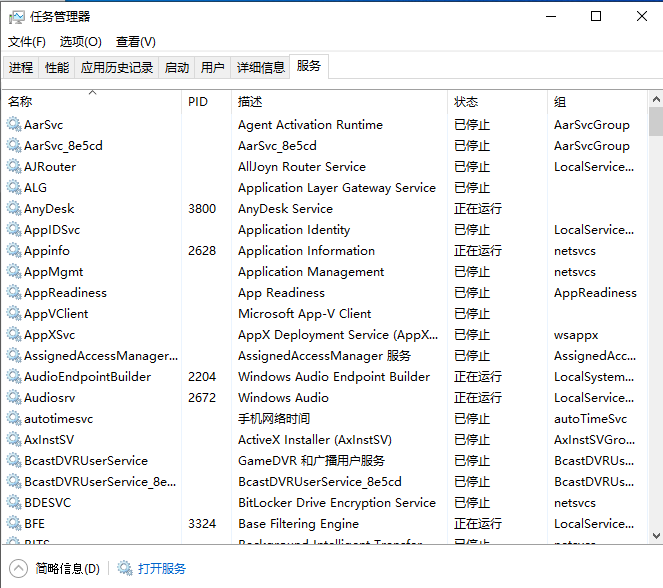Click the vertical scrollbar thumb
The width and height of the screenshot is (663, 588).
pyautogui.click(x=655, y=122)
